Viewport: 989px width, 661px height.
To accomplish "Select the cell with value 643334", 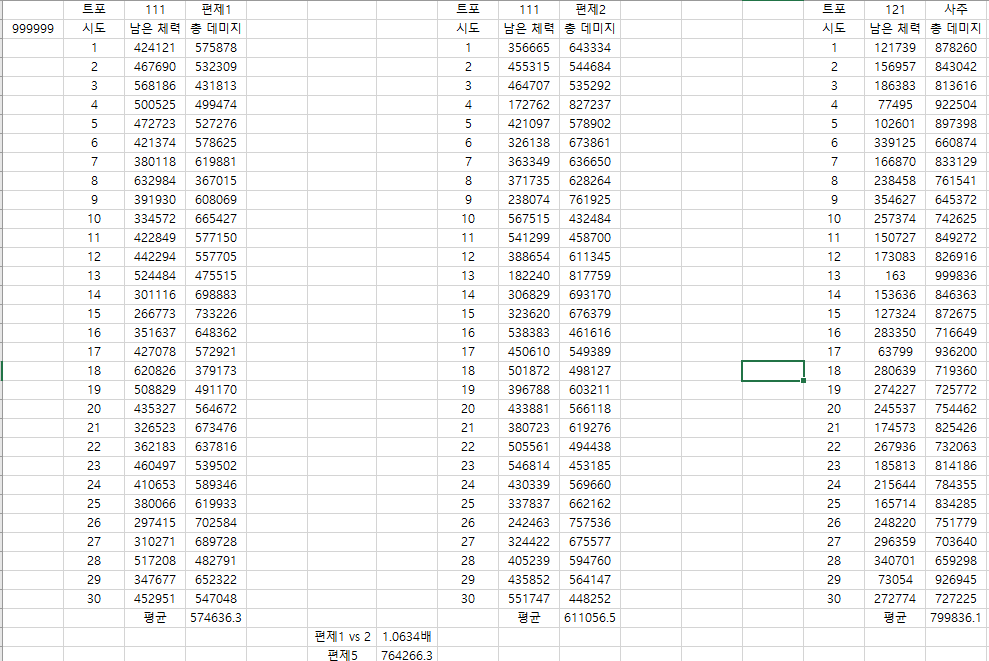I will [x=590, y=47].
